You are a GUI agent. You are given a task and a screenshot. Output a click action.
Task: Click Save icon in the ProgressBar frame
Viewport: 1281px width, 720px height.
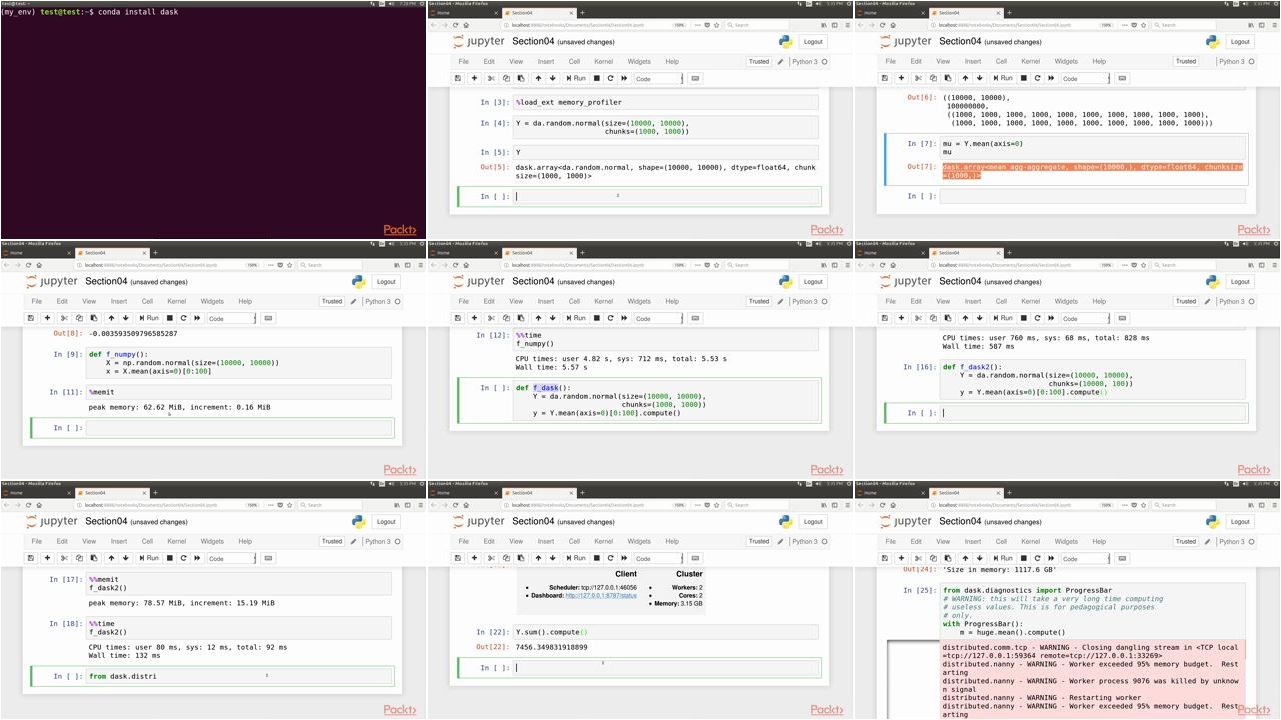click(885, 558)
